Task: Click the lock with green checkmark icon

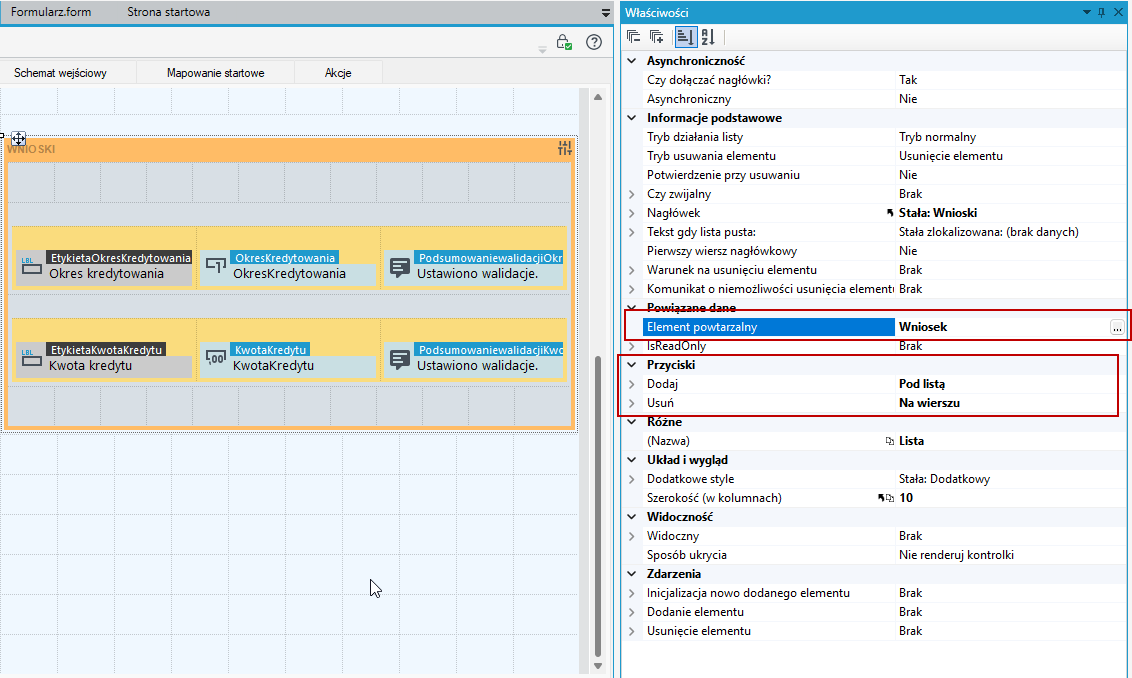Action: click(564, 43)
